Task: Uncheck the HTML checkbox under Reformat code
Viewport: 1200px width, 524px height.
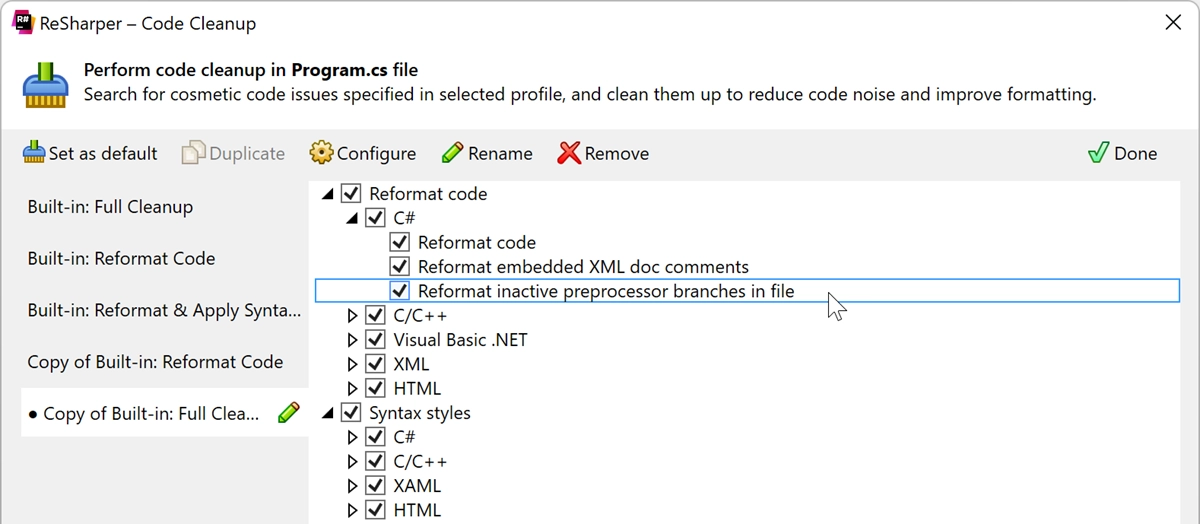Action: coord(375,388)
